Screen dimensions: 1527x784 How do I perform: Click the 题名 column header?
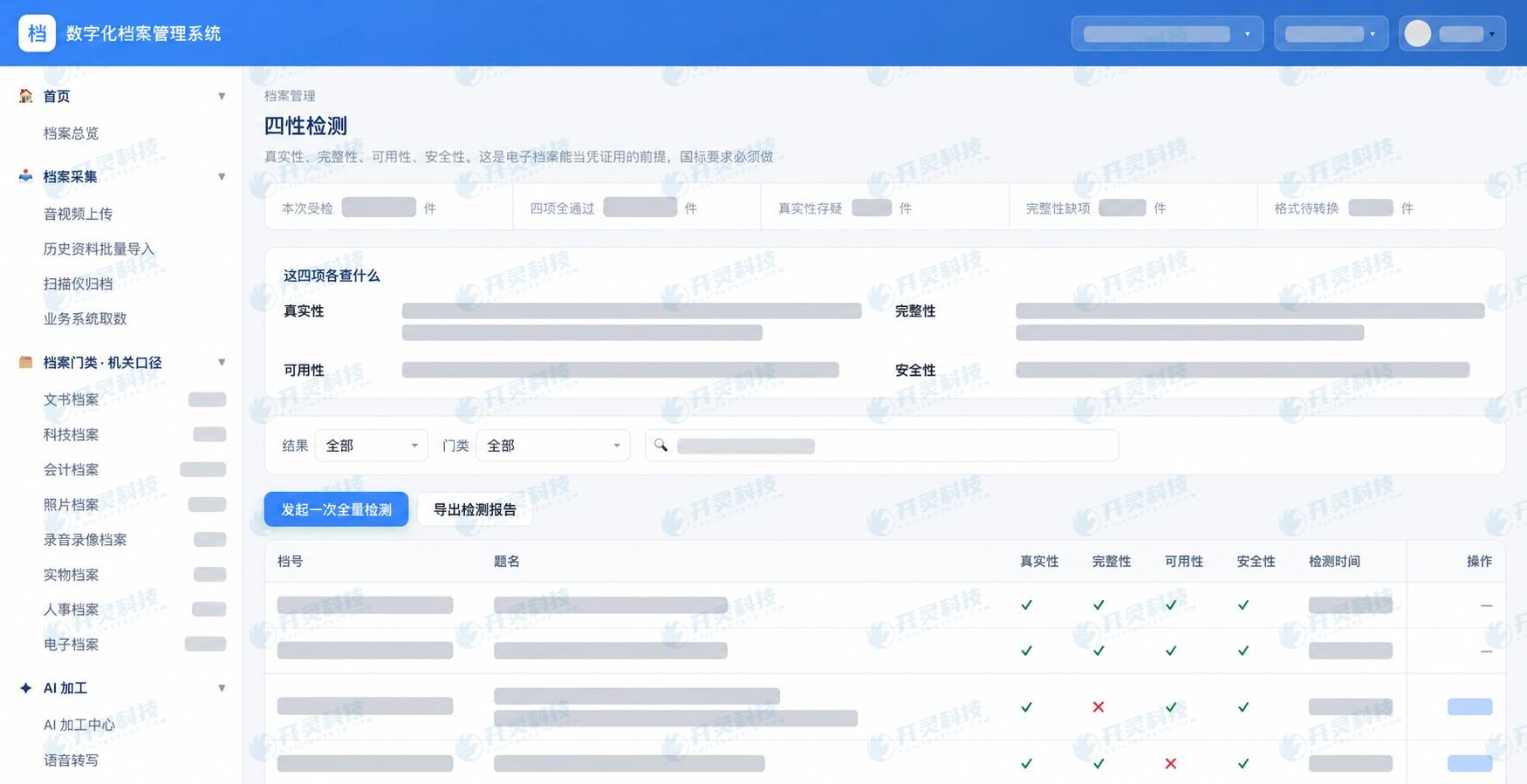(x=506, y=562)
